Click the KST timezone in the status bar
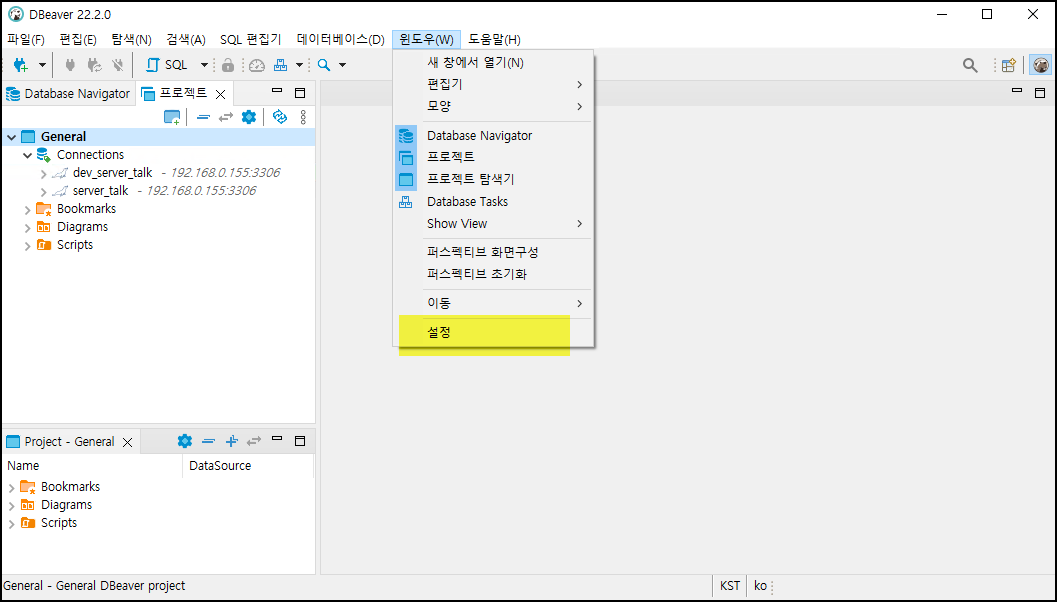Screen dimensions: 1057x602 coord(730,586)
